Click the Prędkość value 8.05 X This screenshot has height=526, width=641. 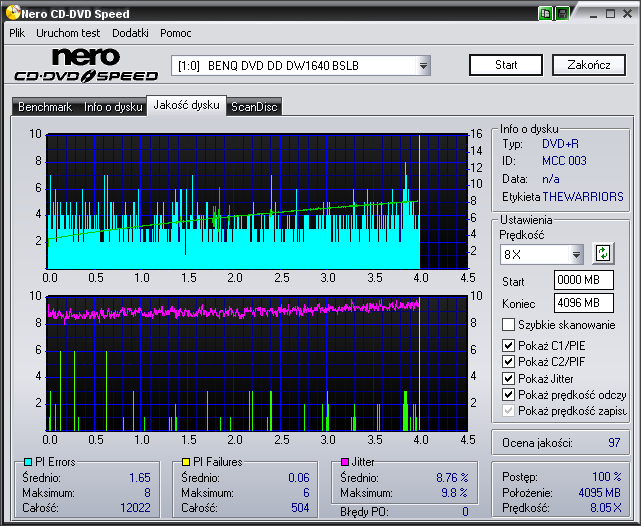pyautogui.click(x=605, y=508)
